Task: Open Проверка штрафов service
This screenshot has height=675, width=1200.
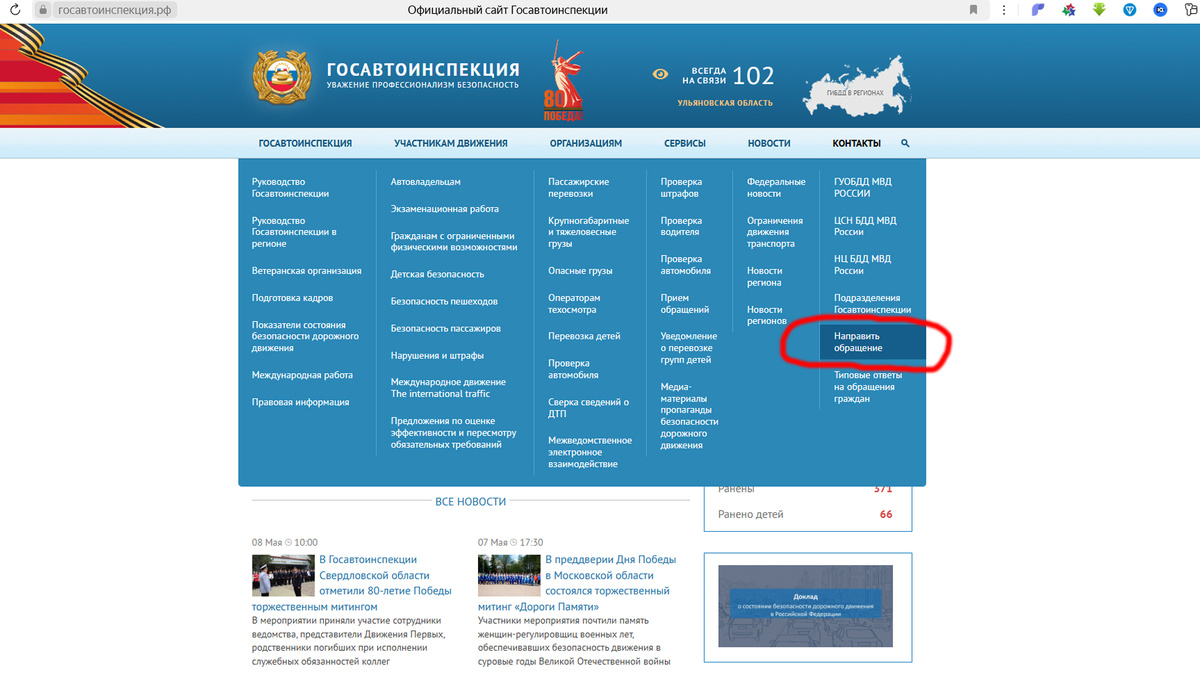Action: pyautogui.click(x=681, y=188)
